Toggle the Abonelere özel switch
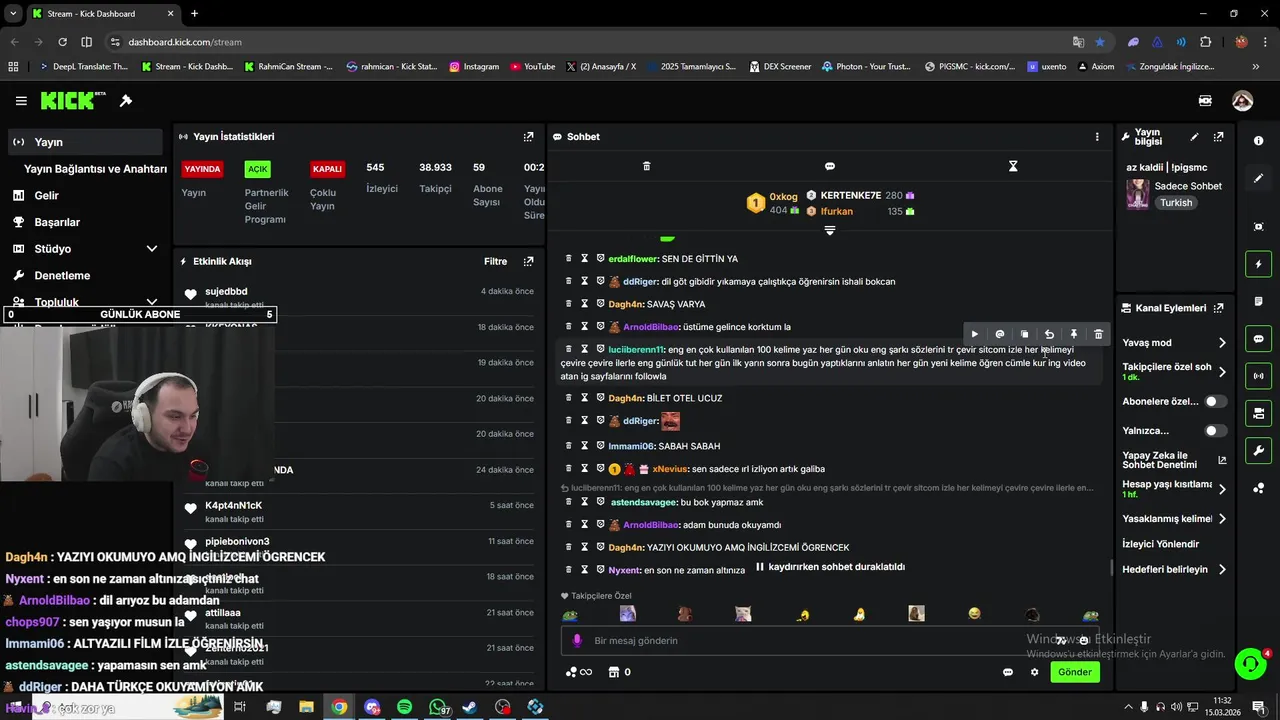Viewport: 1280px width, 720px height. (1215, 401)
